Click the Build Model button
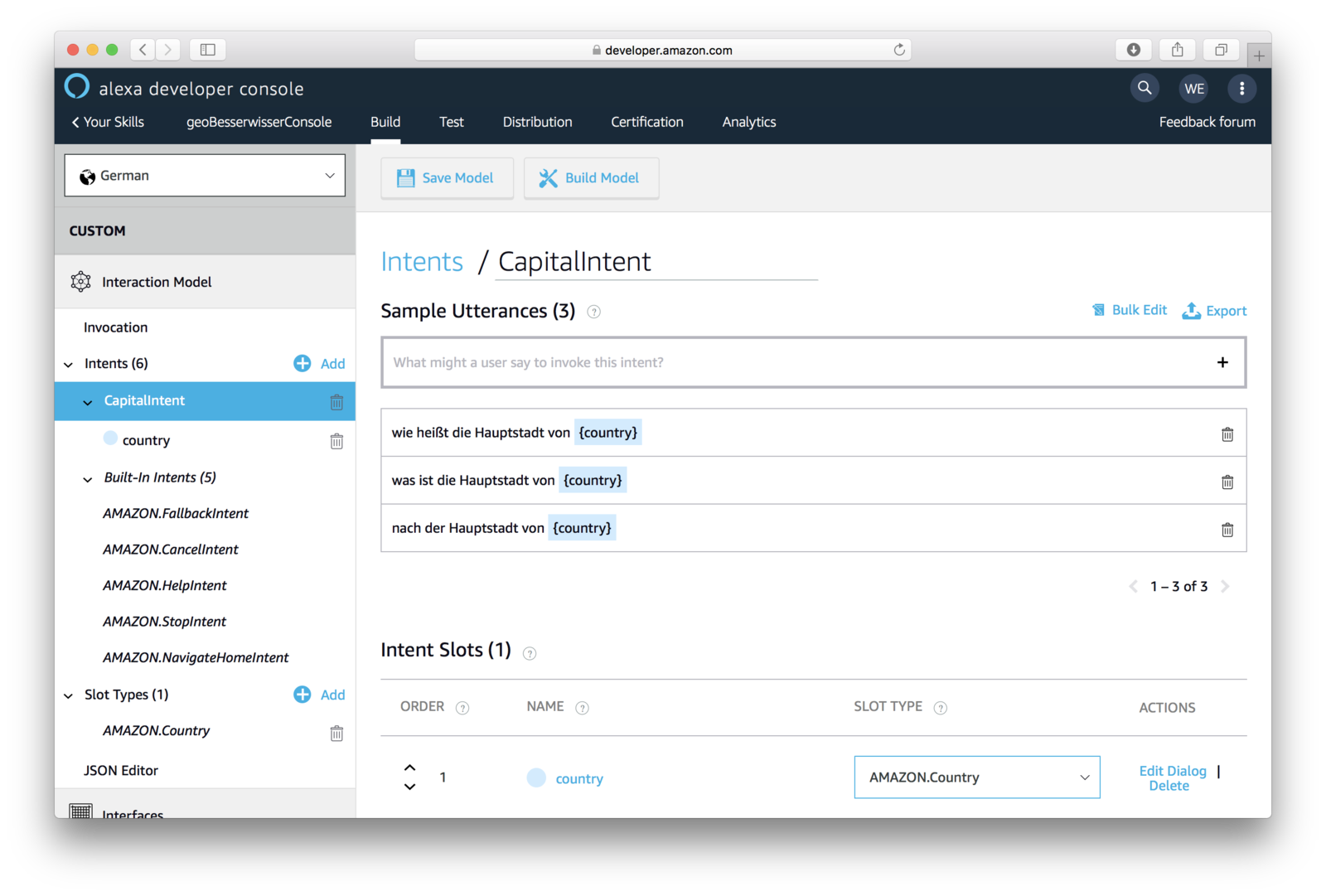The image size is (1326, 896). click(592, 178)
